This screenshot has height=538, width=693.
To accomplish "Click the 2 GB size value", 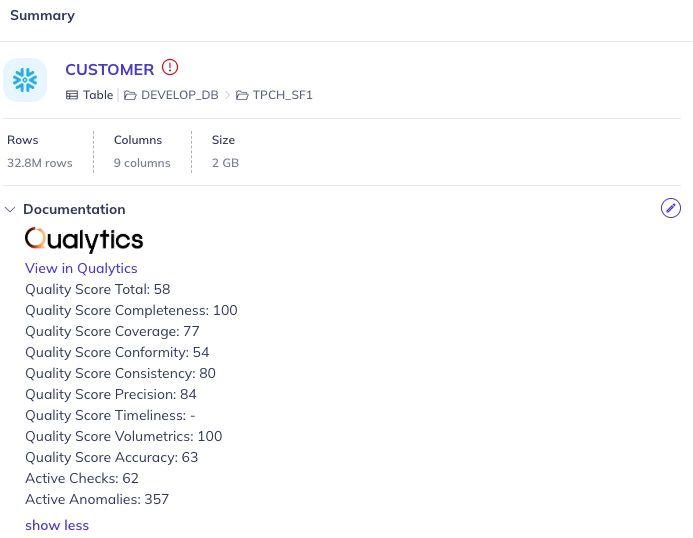I will 225,163.
